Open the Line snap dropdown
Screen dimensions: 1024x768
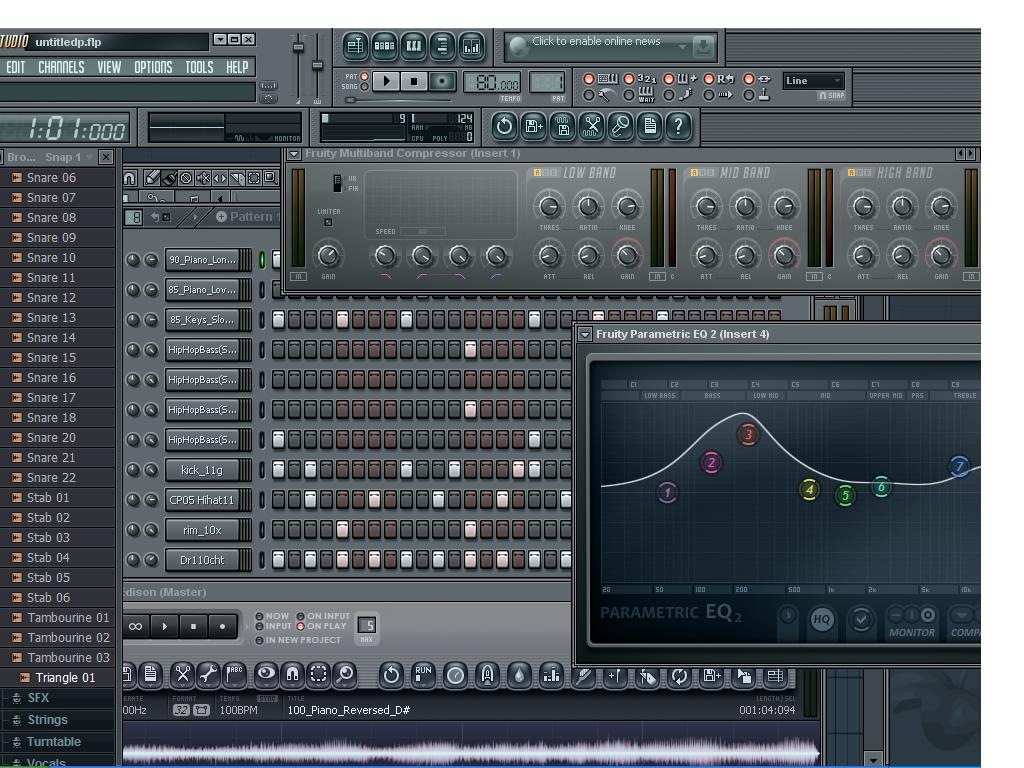[814, 81]
